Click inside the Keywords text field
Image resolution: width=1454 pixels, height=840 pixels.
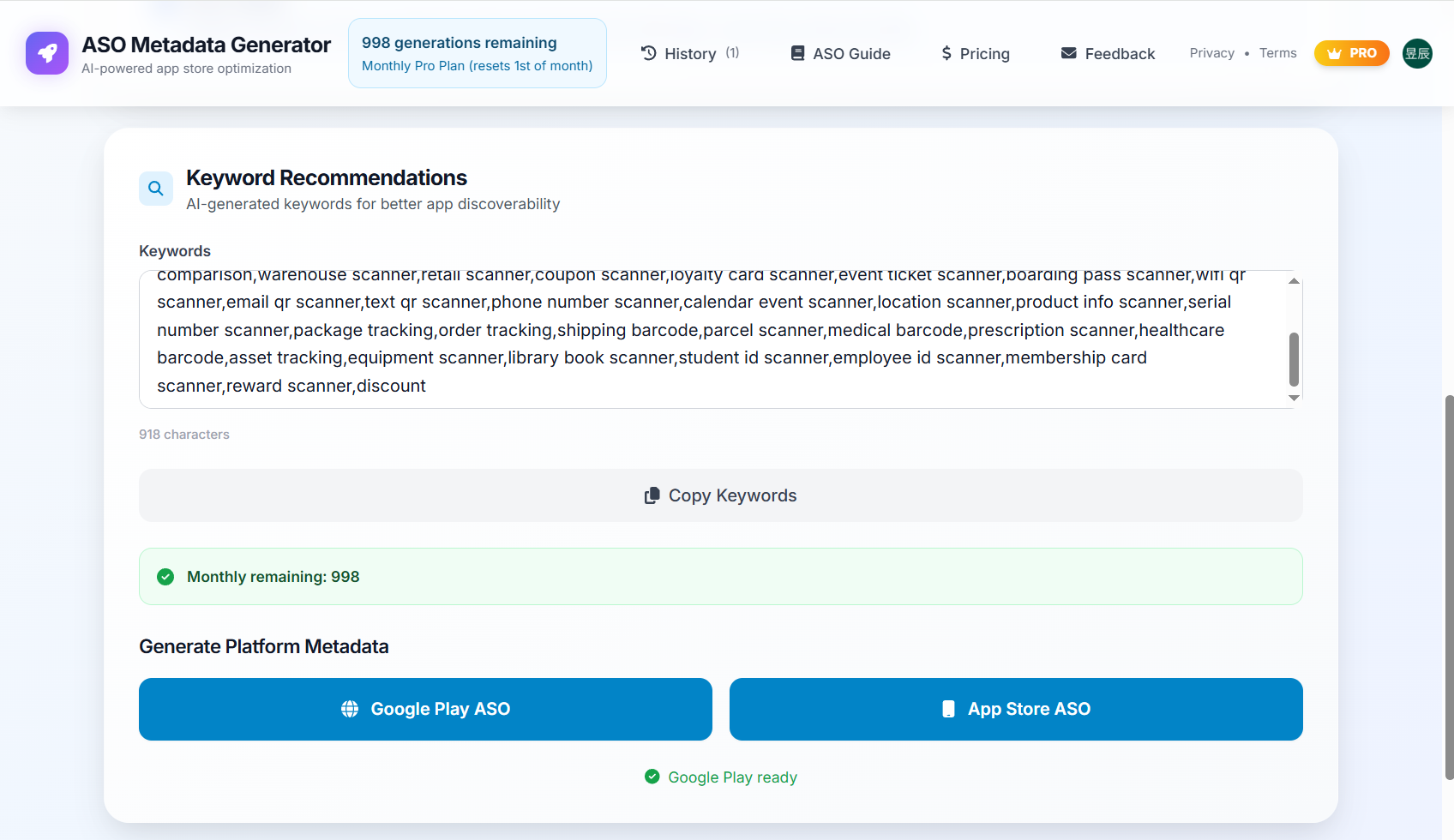712,339
